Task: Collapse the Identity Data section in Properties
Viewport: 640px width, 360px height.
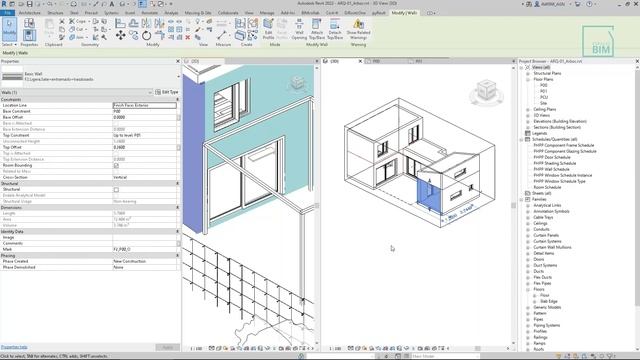Action: click(178, 231)
